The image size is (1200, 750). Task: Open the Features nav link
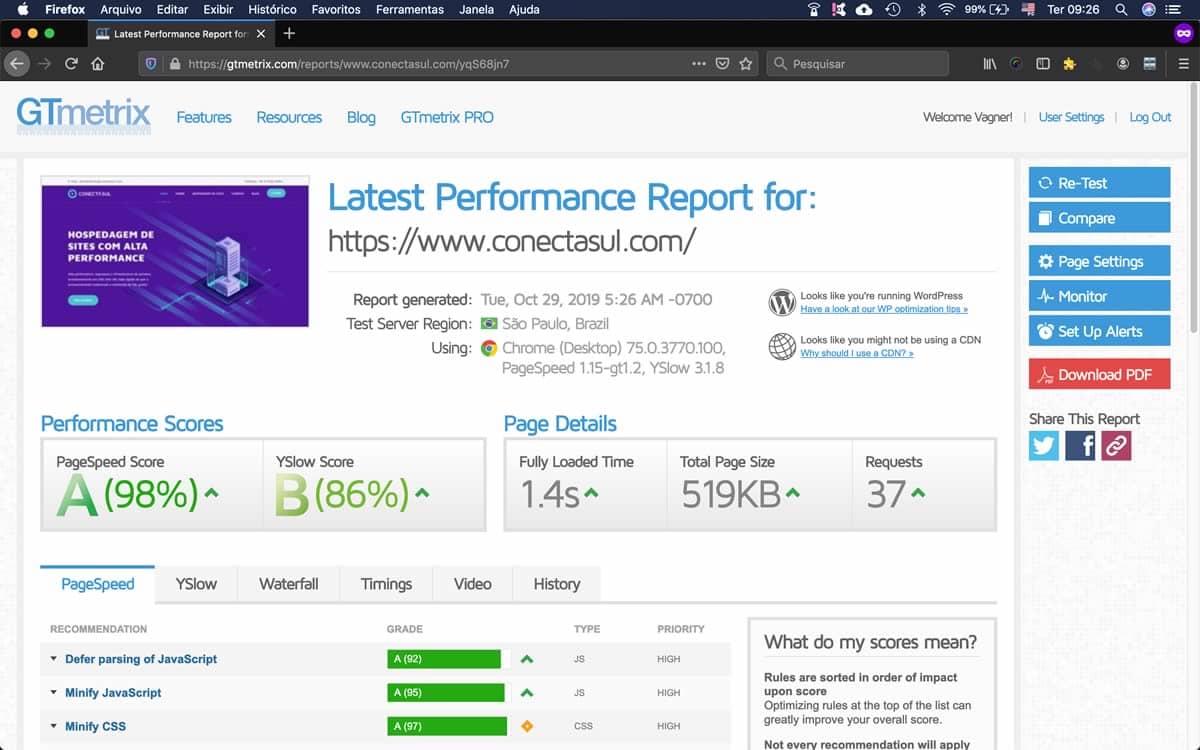point(204,117)
